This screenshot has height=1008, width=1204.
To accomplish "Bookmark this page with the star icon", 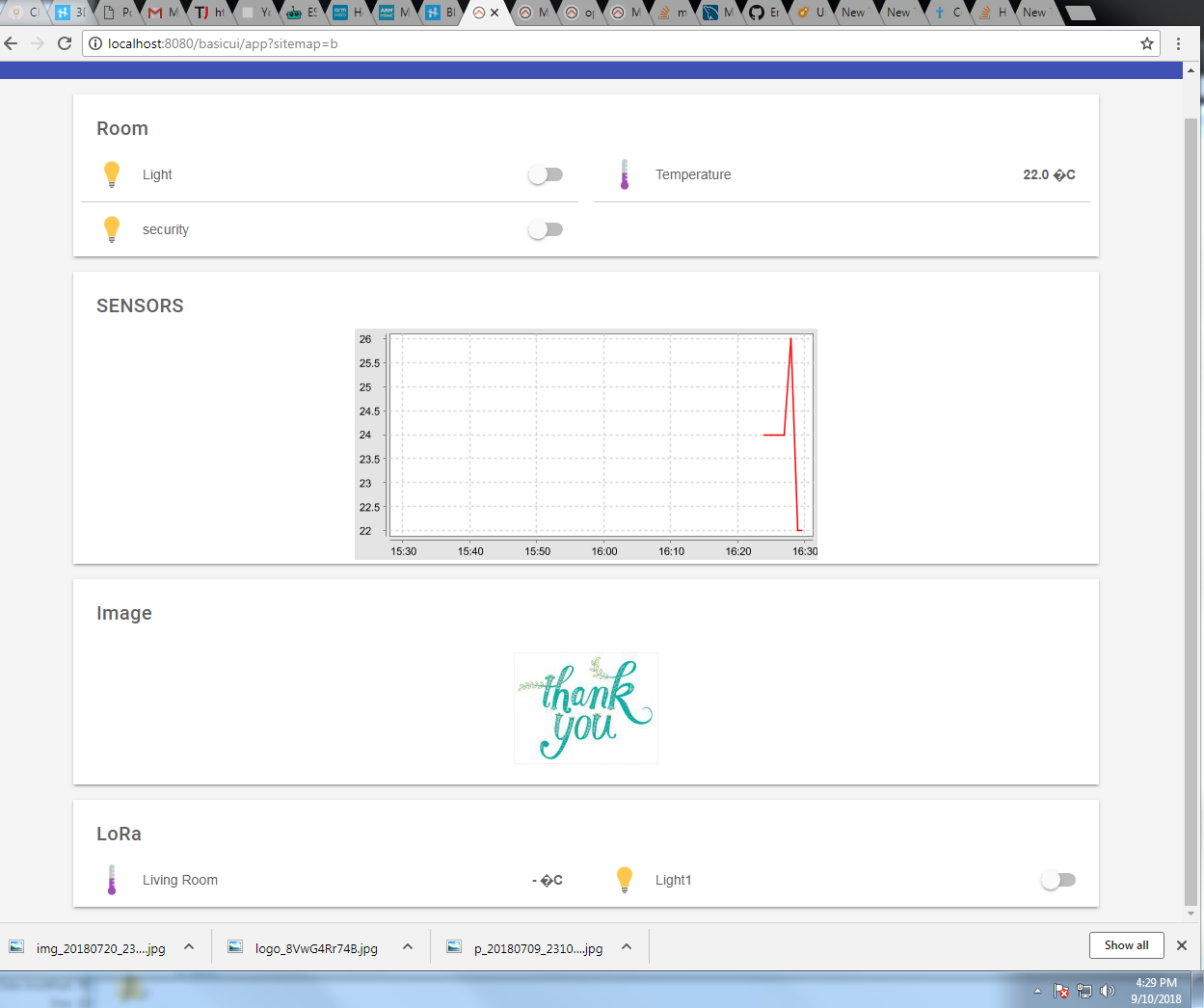I will (1147, 43).
